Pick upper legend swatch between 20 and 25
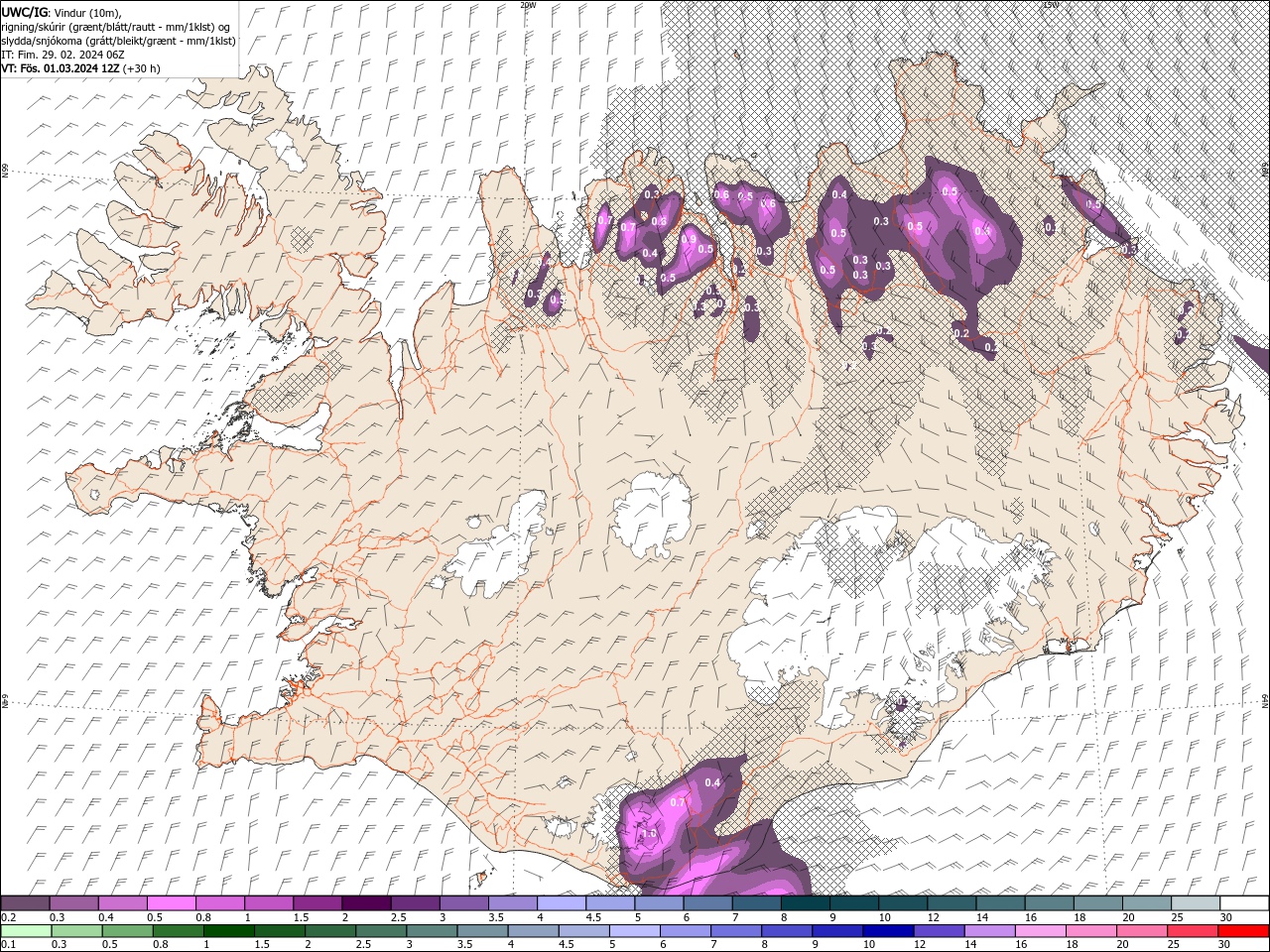 tap(1146, 903)
